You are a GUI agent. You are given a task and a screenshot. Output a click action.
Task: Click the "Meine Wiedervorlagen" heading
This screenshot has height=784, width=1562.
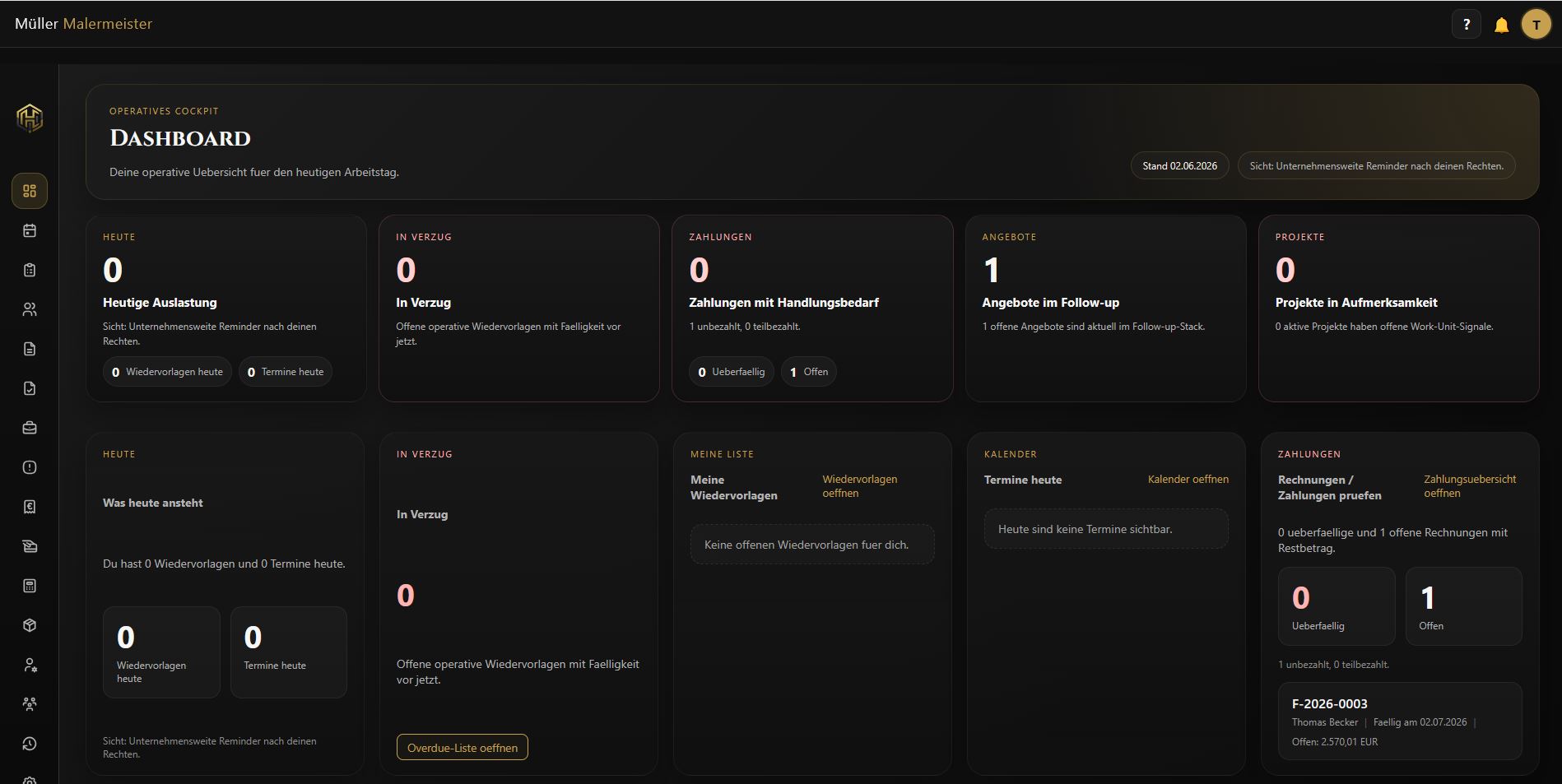pos(733,487)
